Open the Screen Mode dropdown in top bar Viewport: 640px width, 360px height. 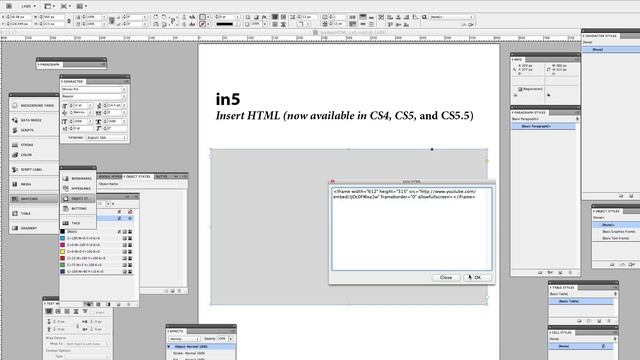click(65, 6)
